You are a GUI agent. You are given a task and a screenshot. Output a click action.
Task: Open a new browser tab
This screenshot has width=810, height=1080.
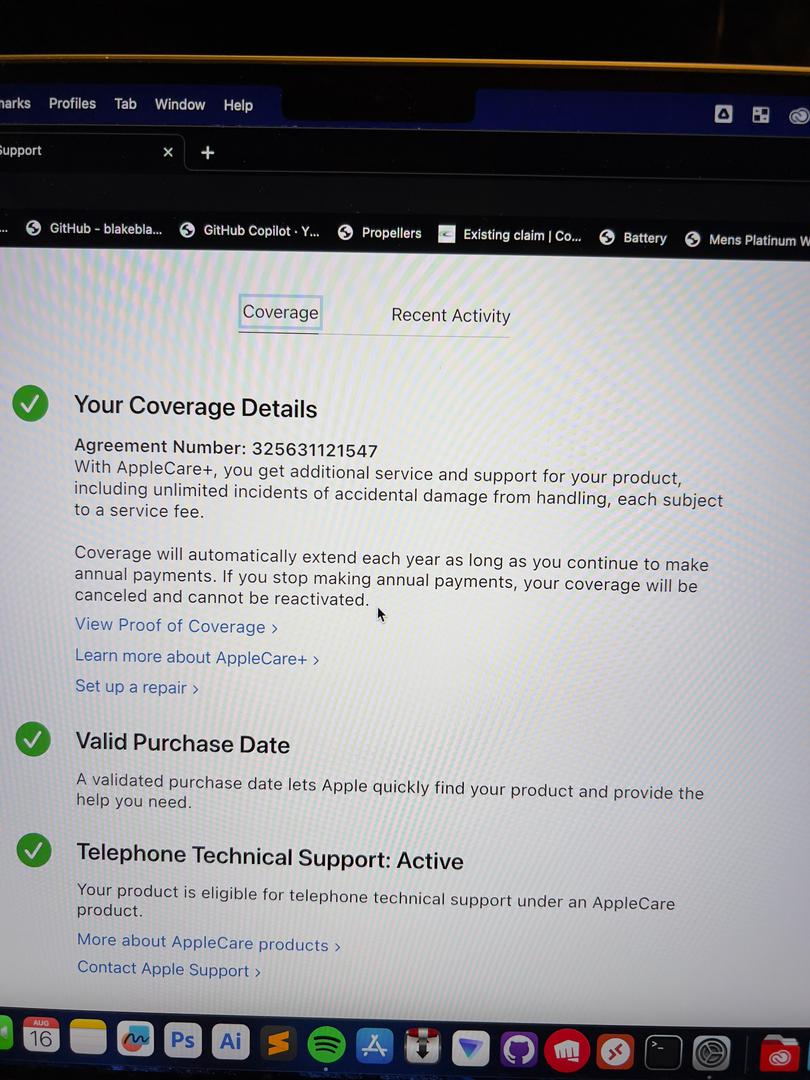[x=207, y=152]
